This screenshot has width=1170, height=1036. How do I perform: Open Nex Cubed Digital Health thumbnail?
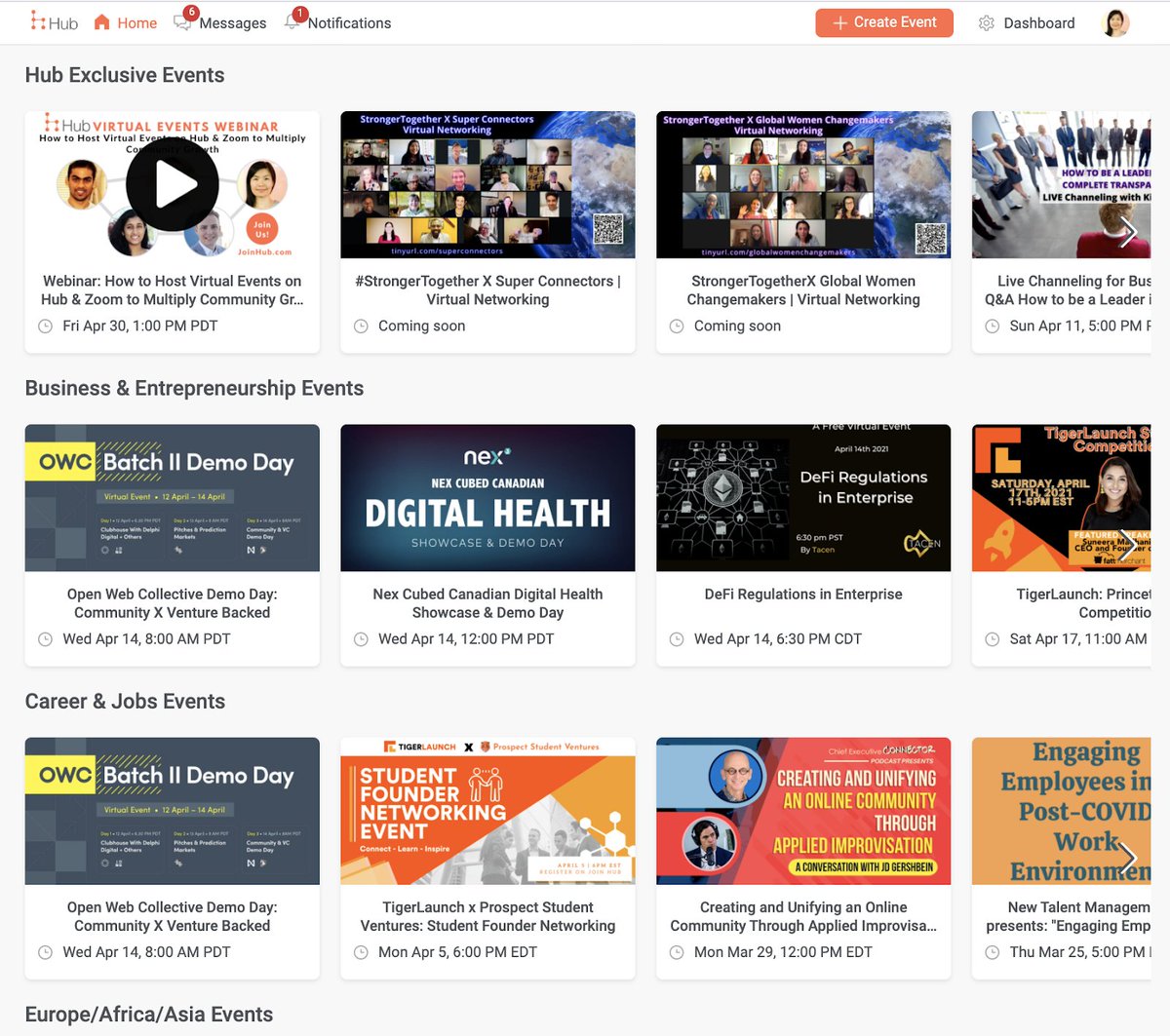click(x=487, y=498)
